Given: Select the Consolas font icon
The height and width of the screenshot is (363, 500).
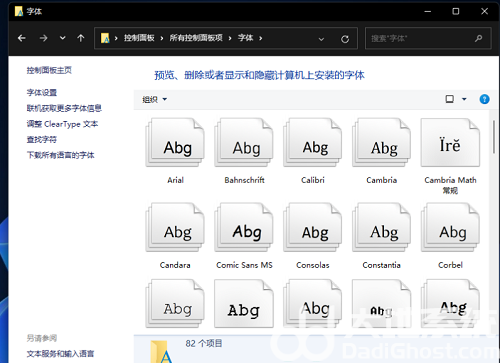Looking at the screenshot, I should pos(313,228).
